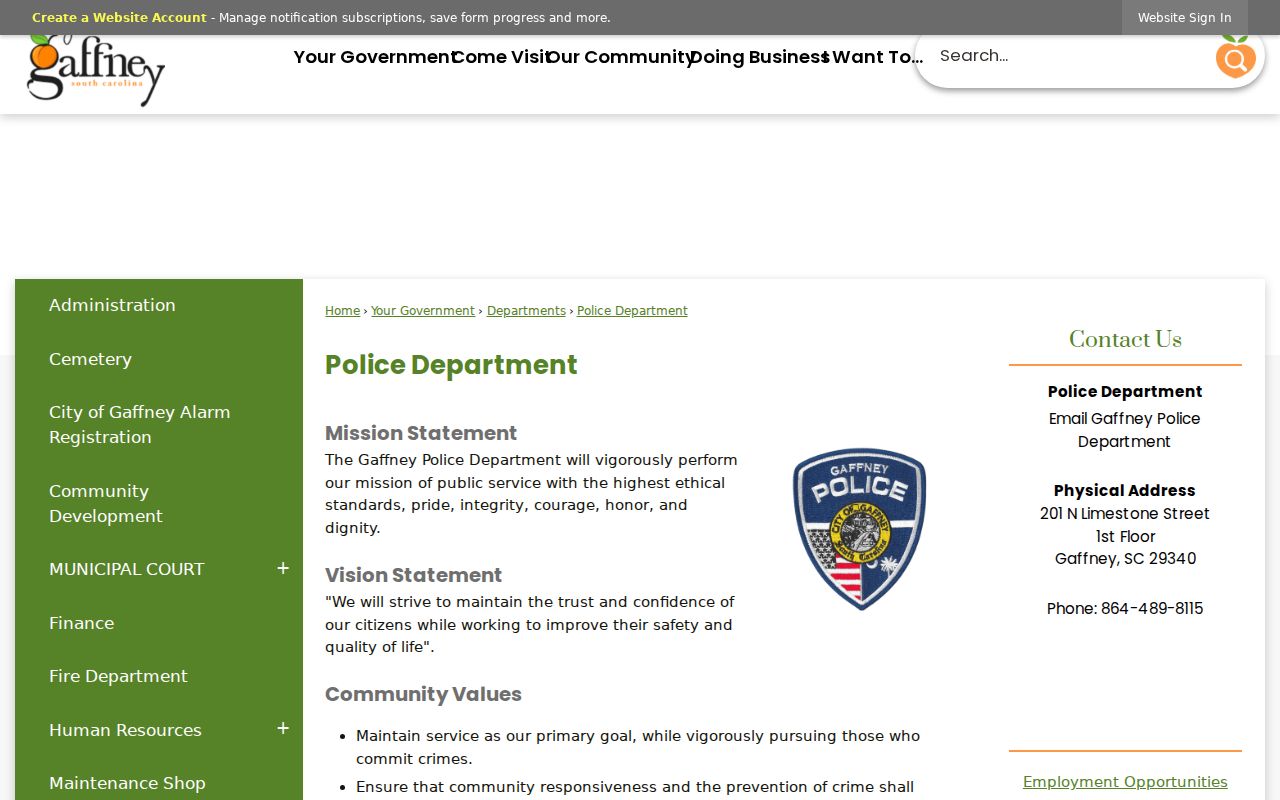Open Community Development sidebar item

point(159,504)
